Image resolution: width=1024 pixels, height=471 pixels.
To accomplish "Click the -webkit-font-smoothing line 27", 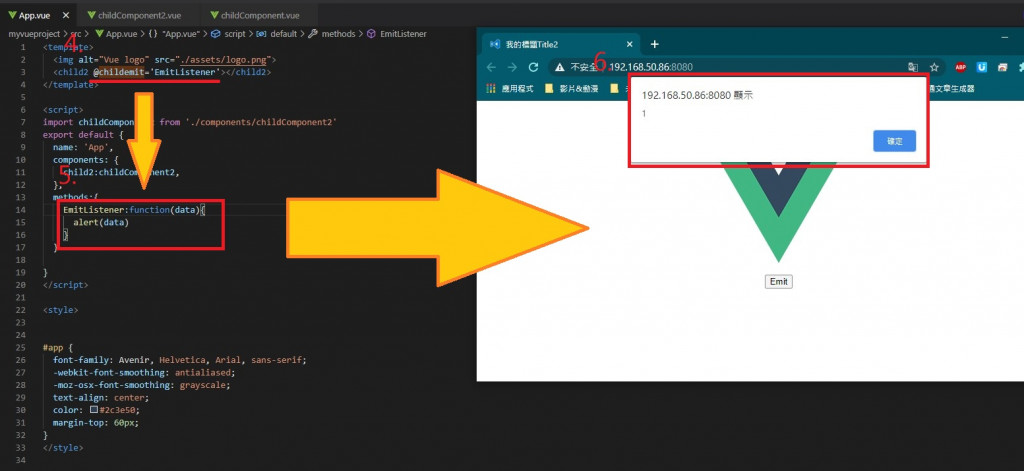I will [144, 372].
